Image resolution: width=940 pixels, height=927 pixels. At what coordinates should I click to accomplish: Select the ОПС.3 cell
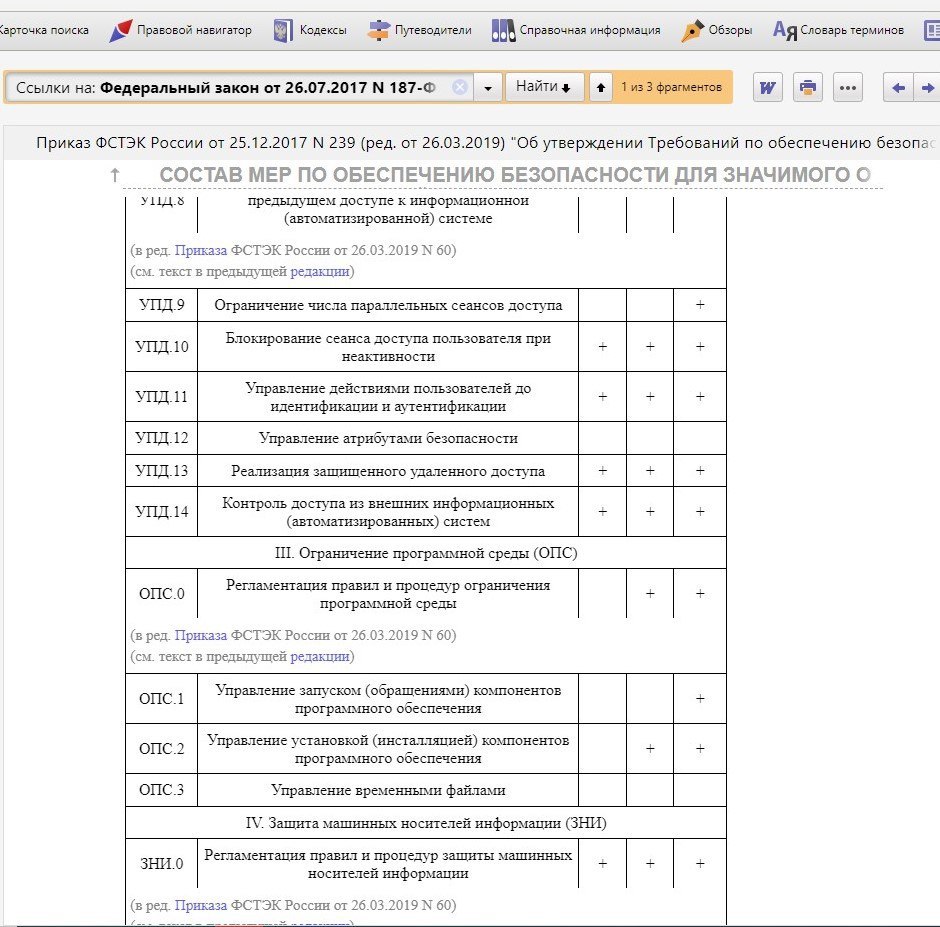pos(162,790)
